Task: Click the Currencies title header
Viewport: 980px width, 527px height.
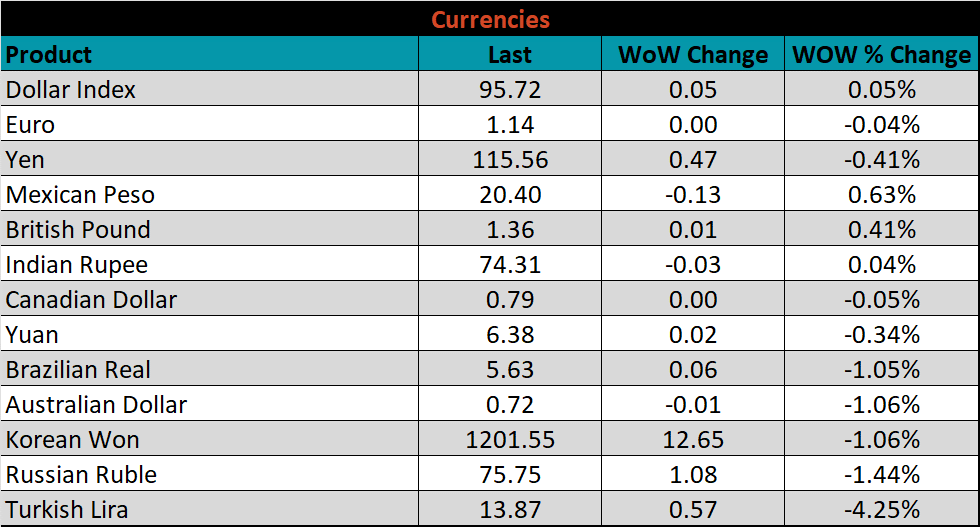Action: point(490,19)
